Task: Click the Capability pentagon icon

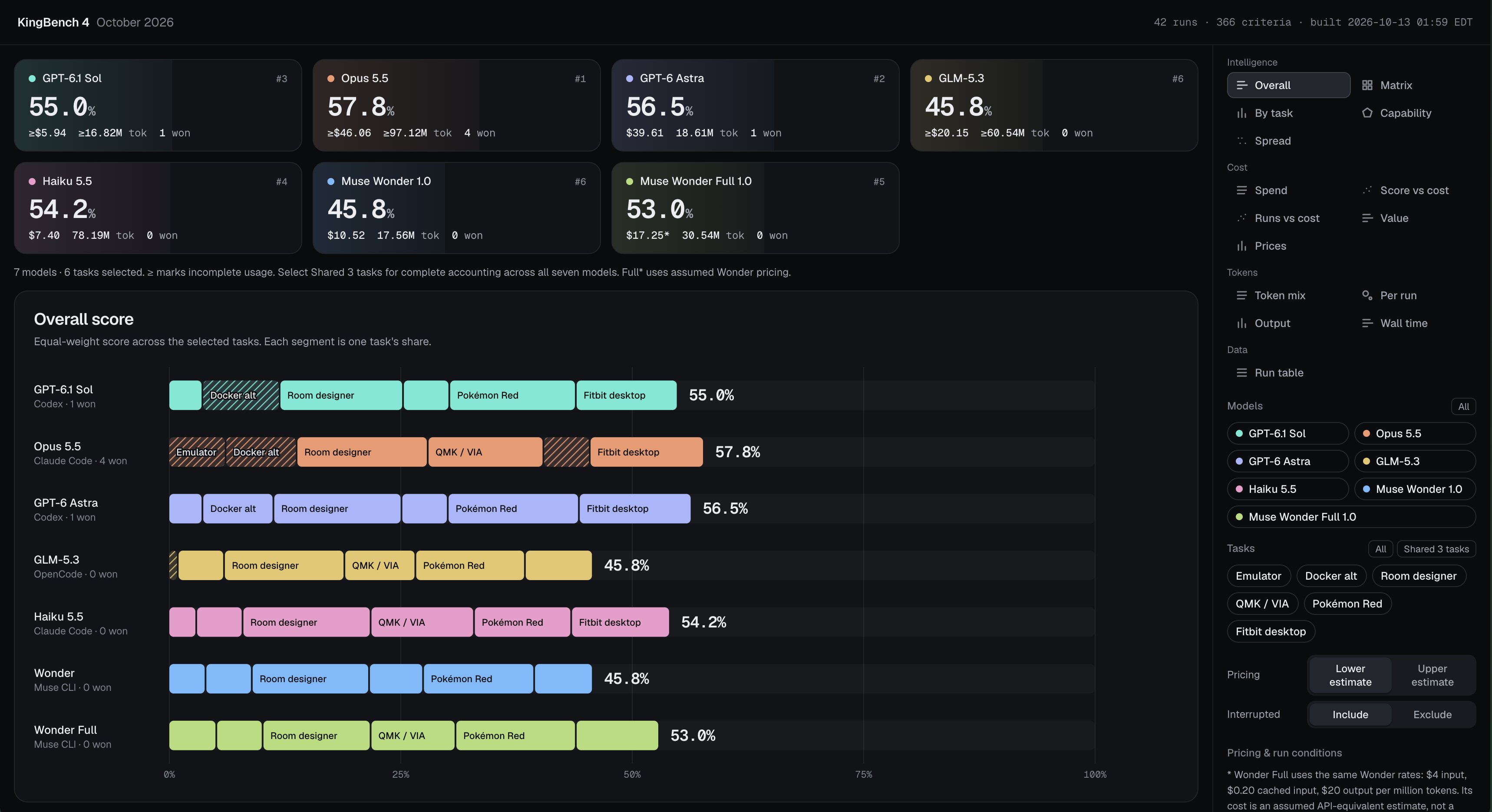Action: pos(1367,113)
